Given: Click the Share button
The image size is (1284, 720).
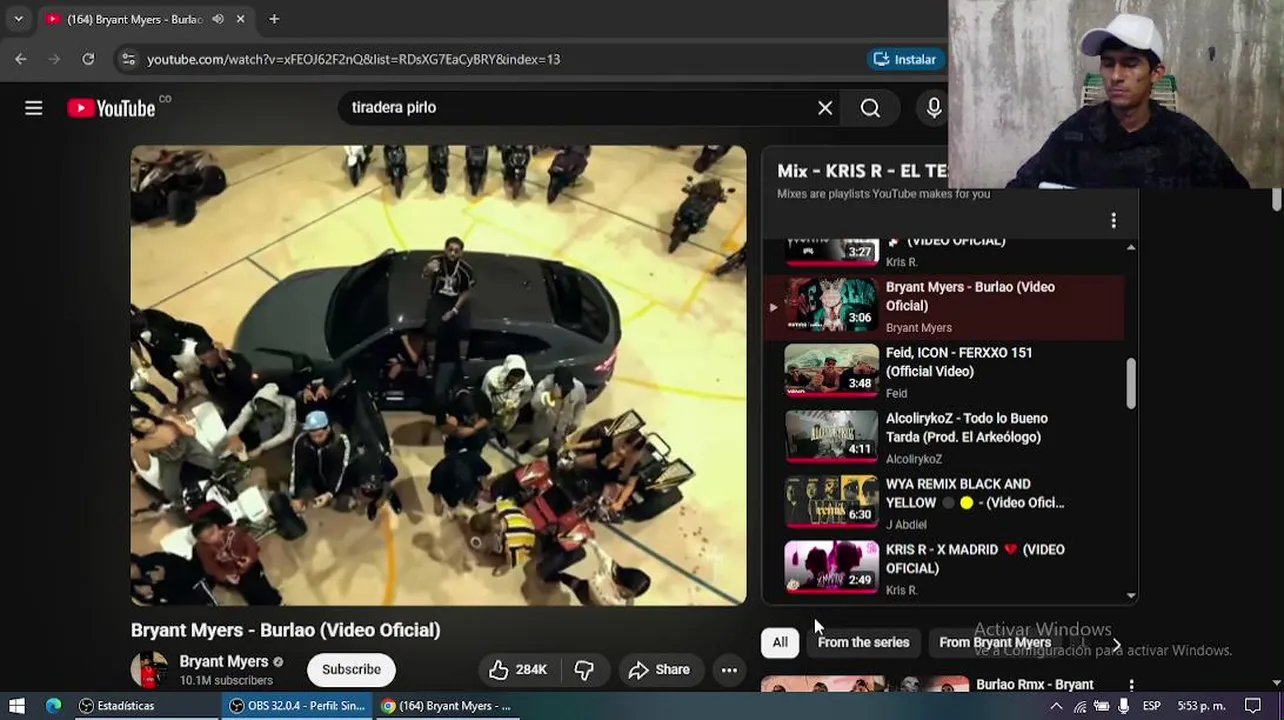Looking at the screenshot, I should pyautogui.click(x=659, y=670).
